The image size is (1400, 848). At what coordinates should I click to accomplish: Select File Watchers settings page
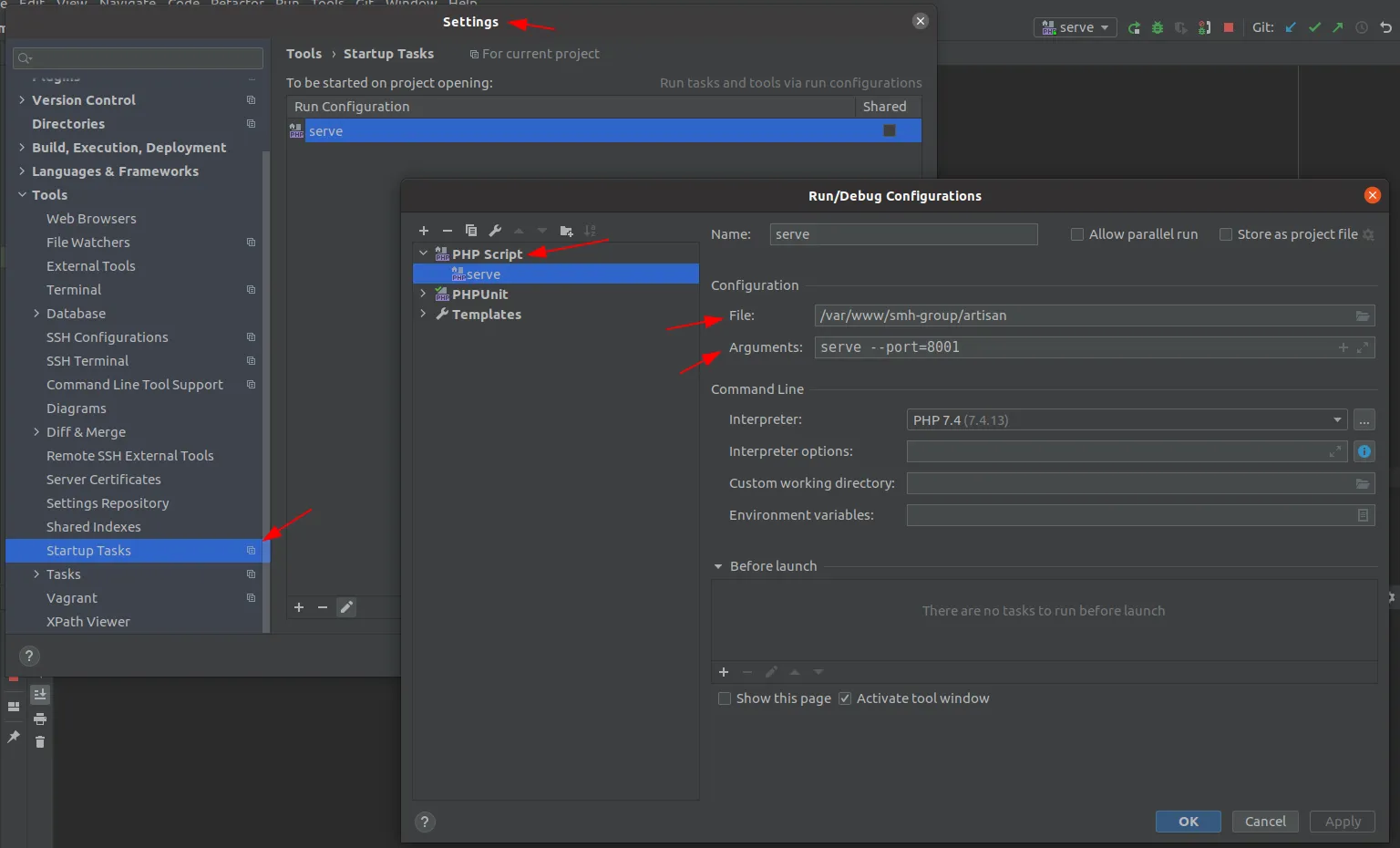point(88,243)
